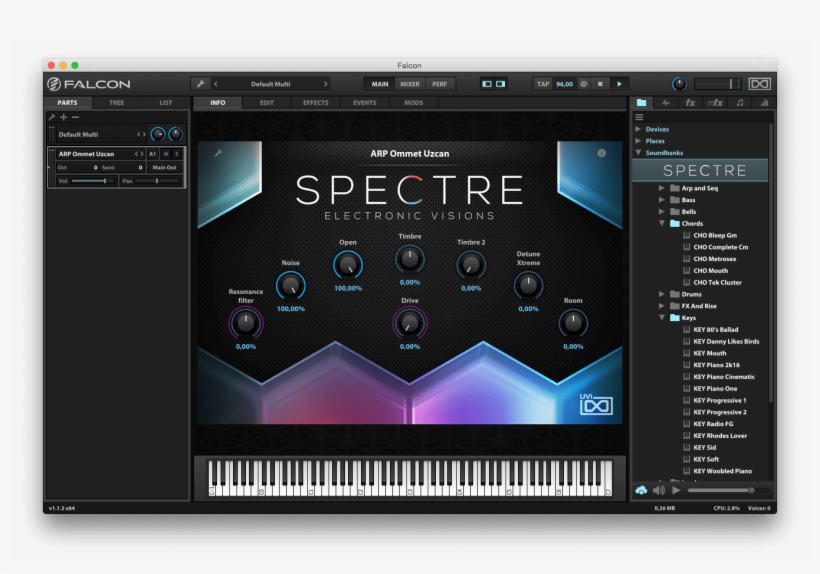This screenshot has width=820, height=574.
Task: Click the part Vol slider
Action: point(93,181)
